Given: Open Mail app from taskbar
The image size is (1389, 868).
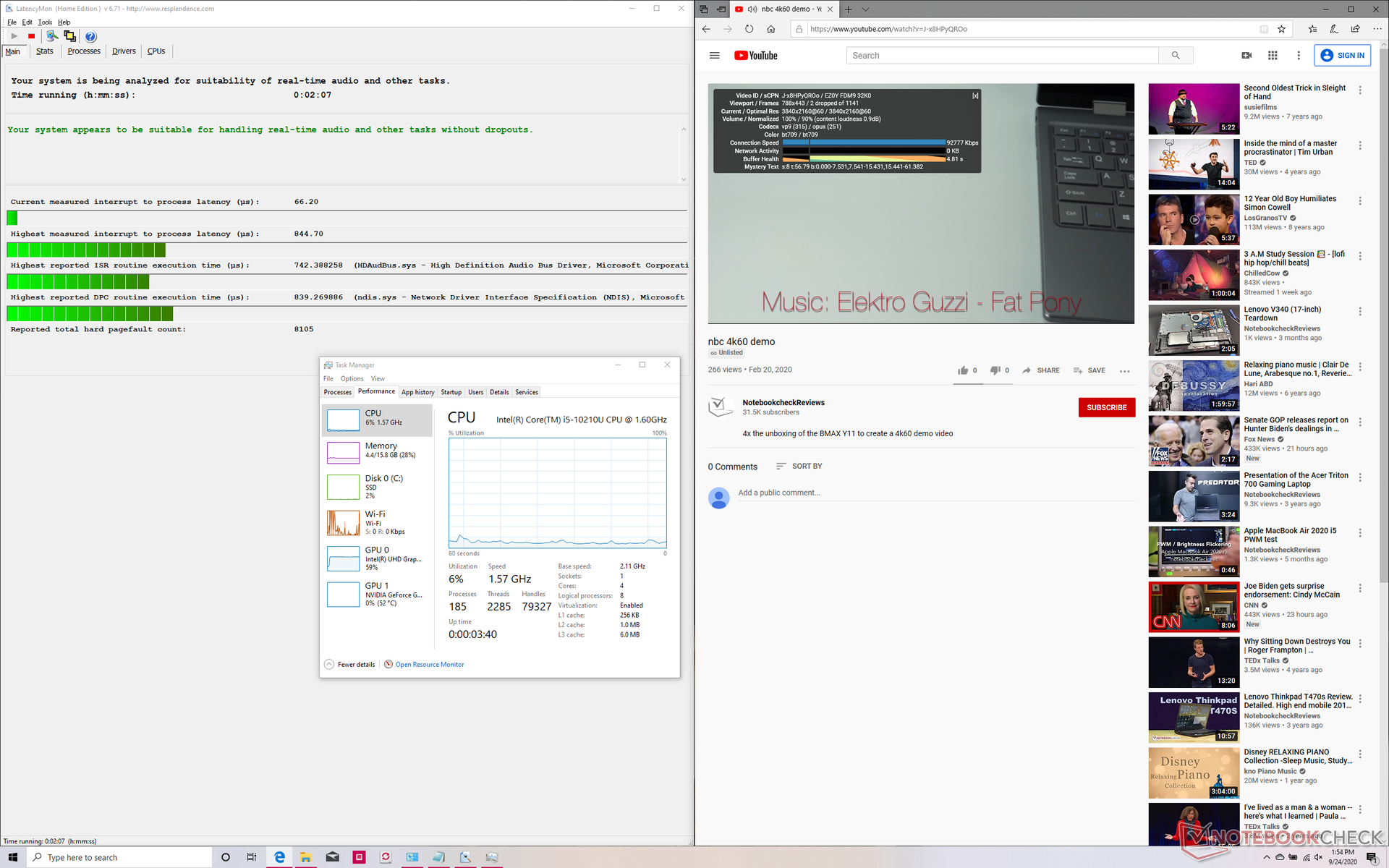Looking at the screenshot, I should [333, 857].
